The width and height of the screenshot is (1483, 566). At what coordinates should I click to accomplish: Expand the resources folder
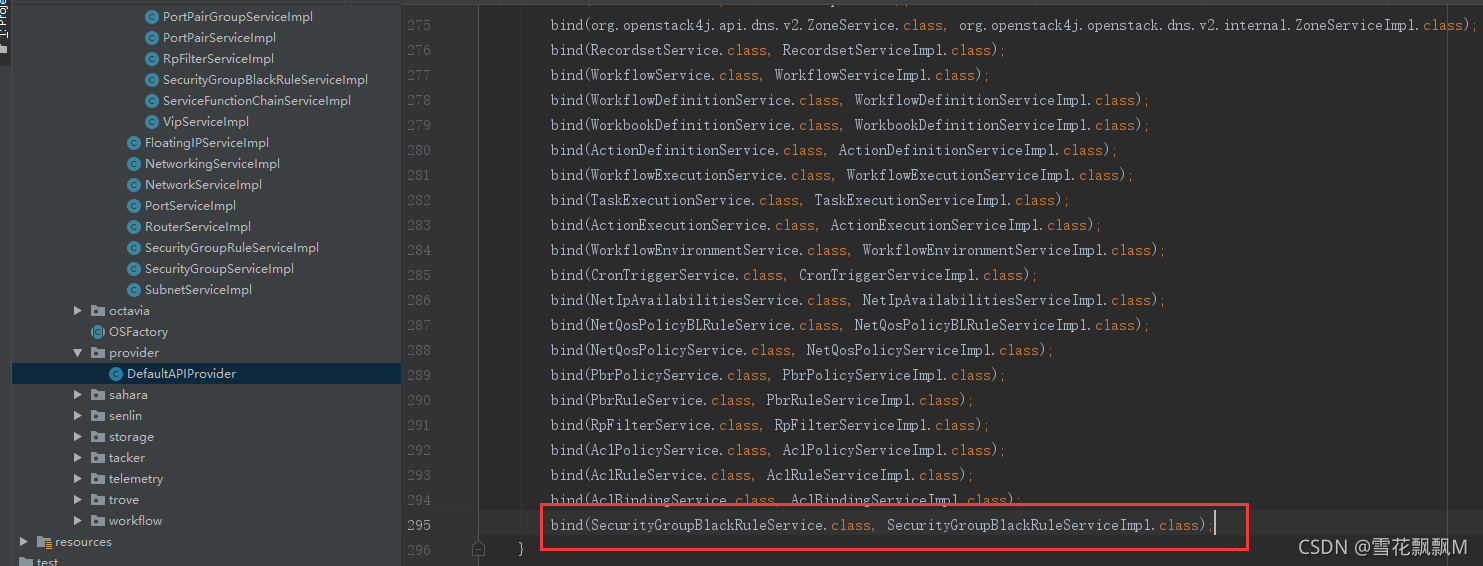coord(25,542)
